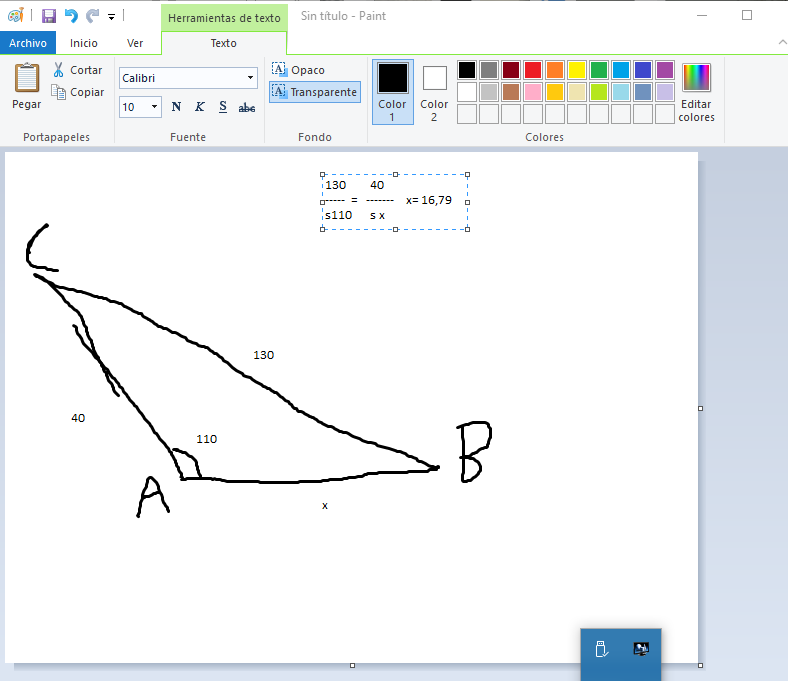Select Transparente background option
The height and width of the screenshot is (681, 788).
315,92
